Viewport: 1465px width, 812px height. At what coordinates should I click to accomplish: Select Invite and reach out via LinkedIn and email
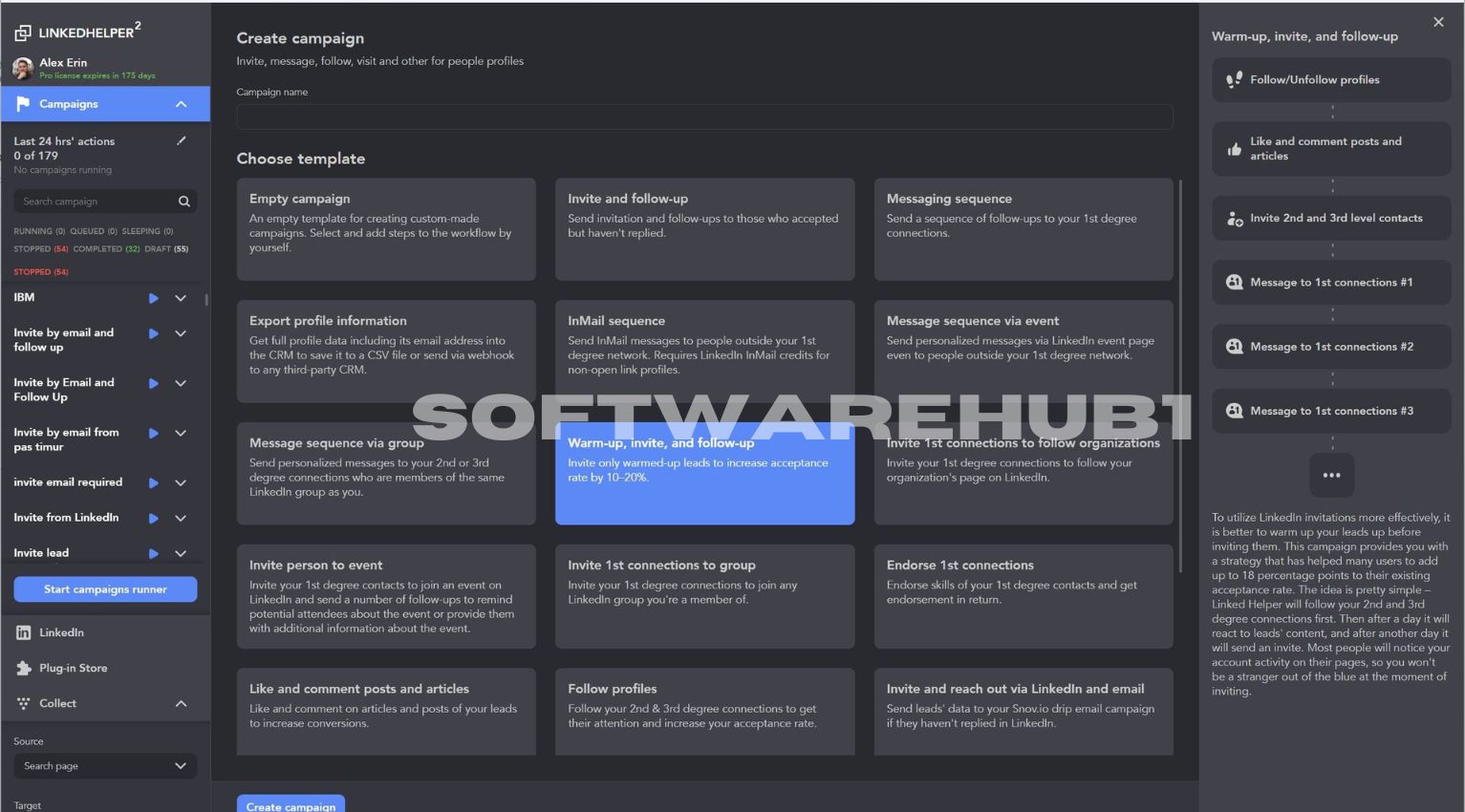pyautogui.click(x=1023, y=712)
